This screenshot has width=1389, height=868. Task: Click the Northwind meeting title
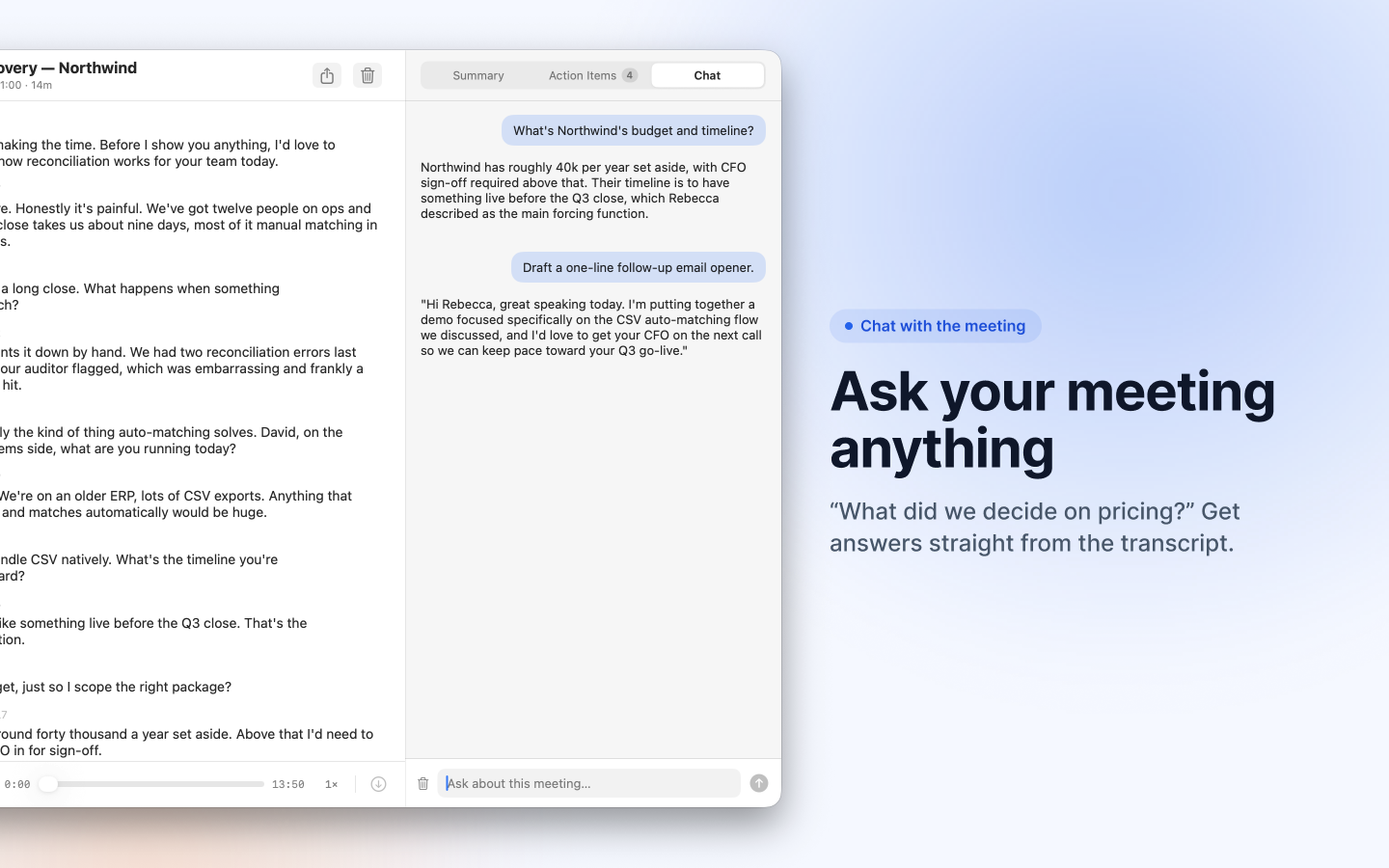click(x=68, y=68)
